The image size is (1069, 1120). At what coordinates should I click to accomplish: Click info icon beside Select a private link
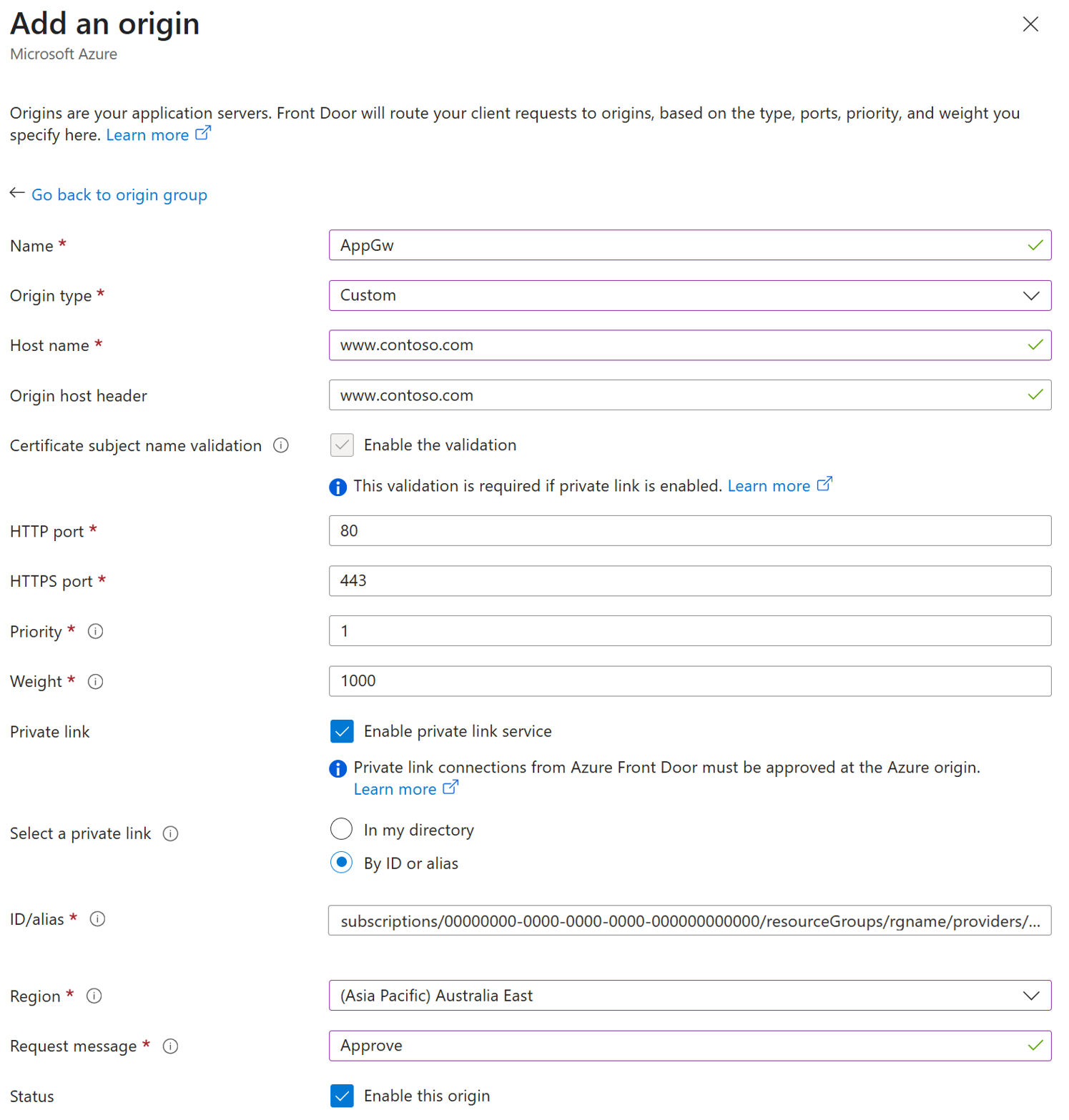click(170, 834)
